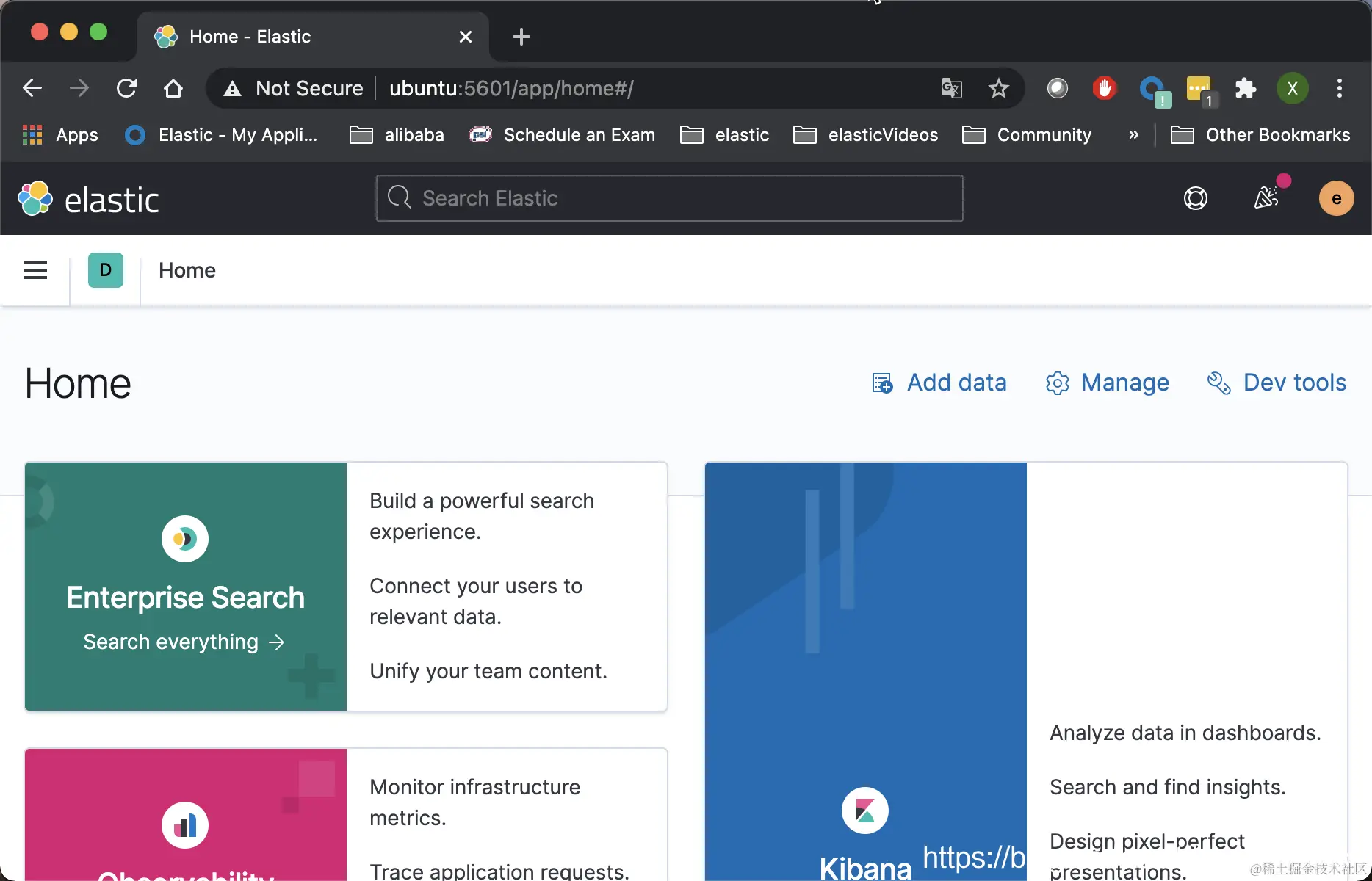Click 'Connect your users to relevant data.' text
The image size is (1372, 881).
[476, 601]
